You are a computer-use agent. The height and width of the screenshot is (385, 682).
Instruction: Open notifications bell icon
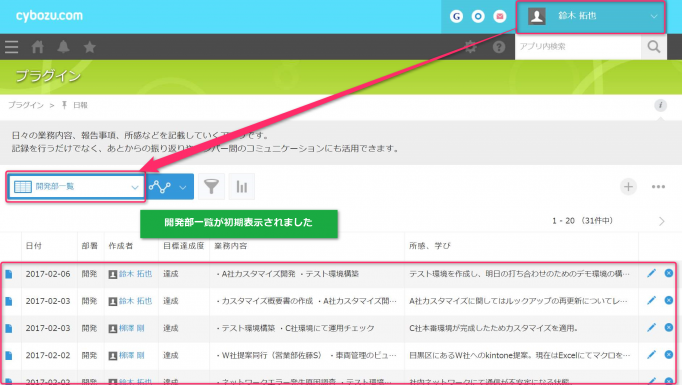point(64,47)
